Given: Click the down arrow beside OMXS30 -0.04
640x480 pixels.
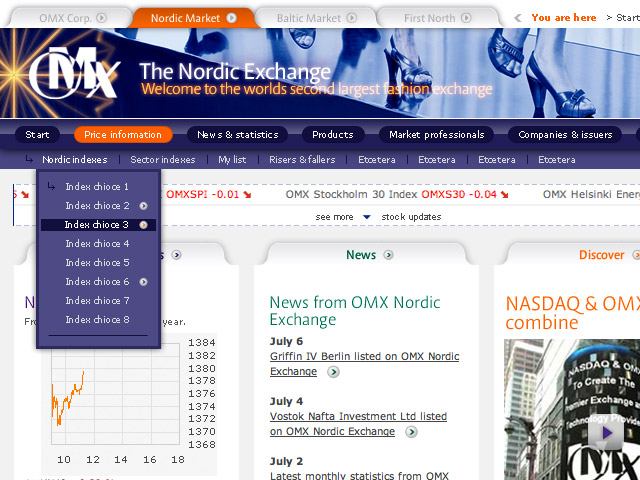Looking at the screenshot, I should pos(504,195).
